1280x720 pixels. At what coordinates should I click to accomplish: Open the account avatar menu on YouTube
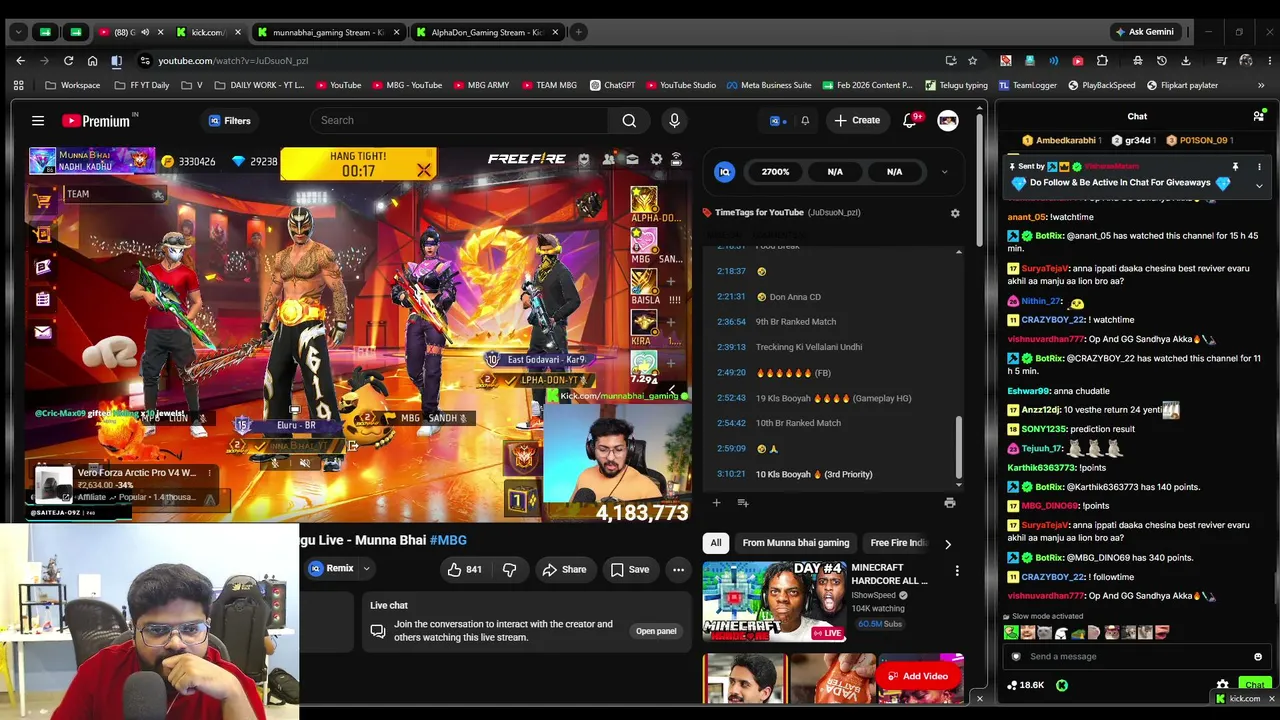[948, 121]
